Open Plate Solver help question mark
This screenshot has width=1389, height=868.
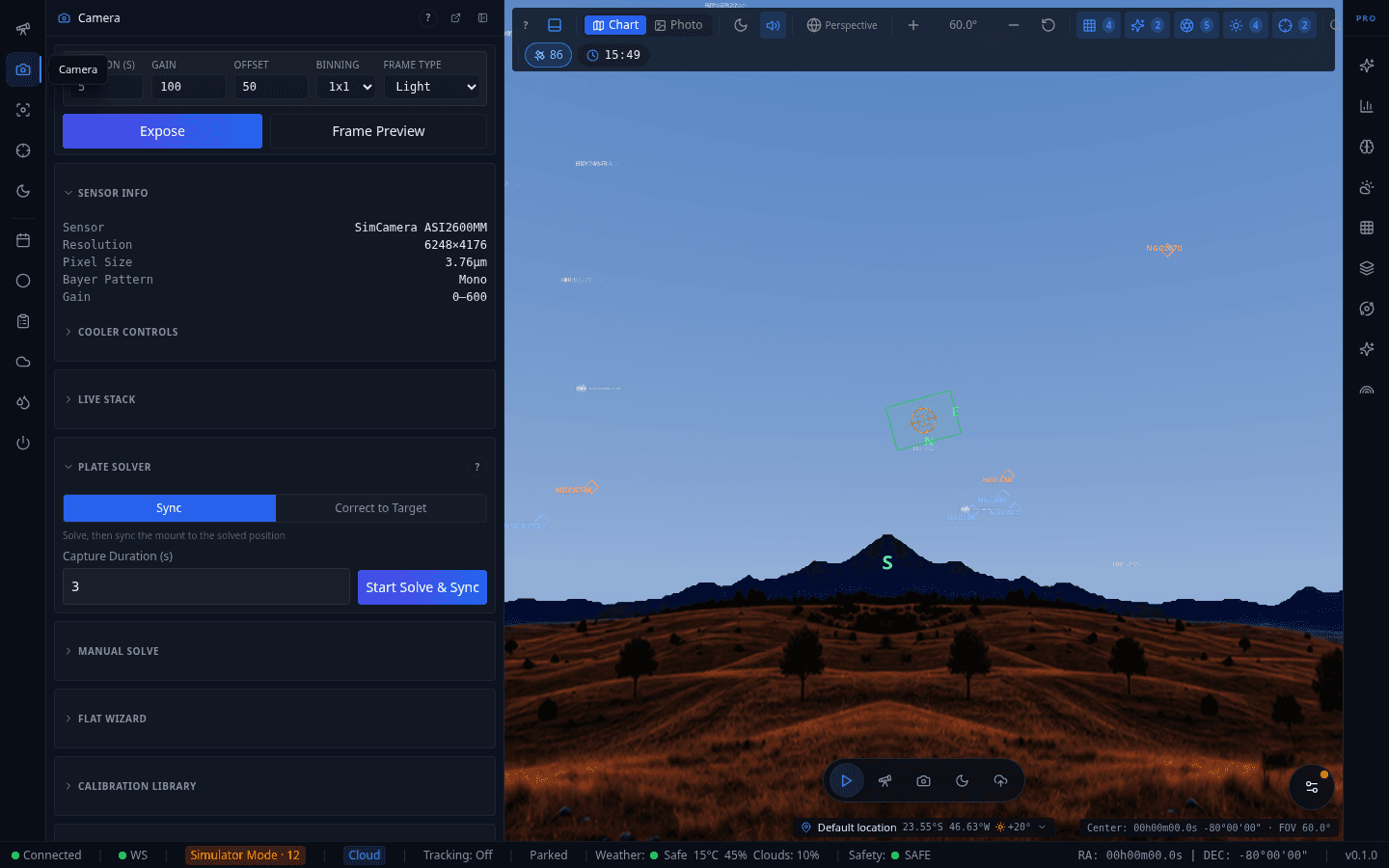click(477, 467)
